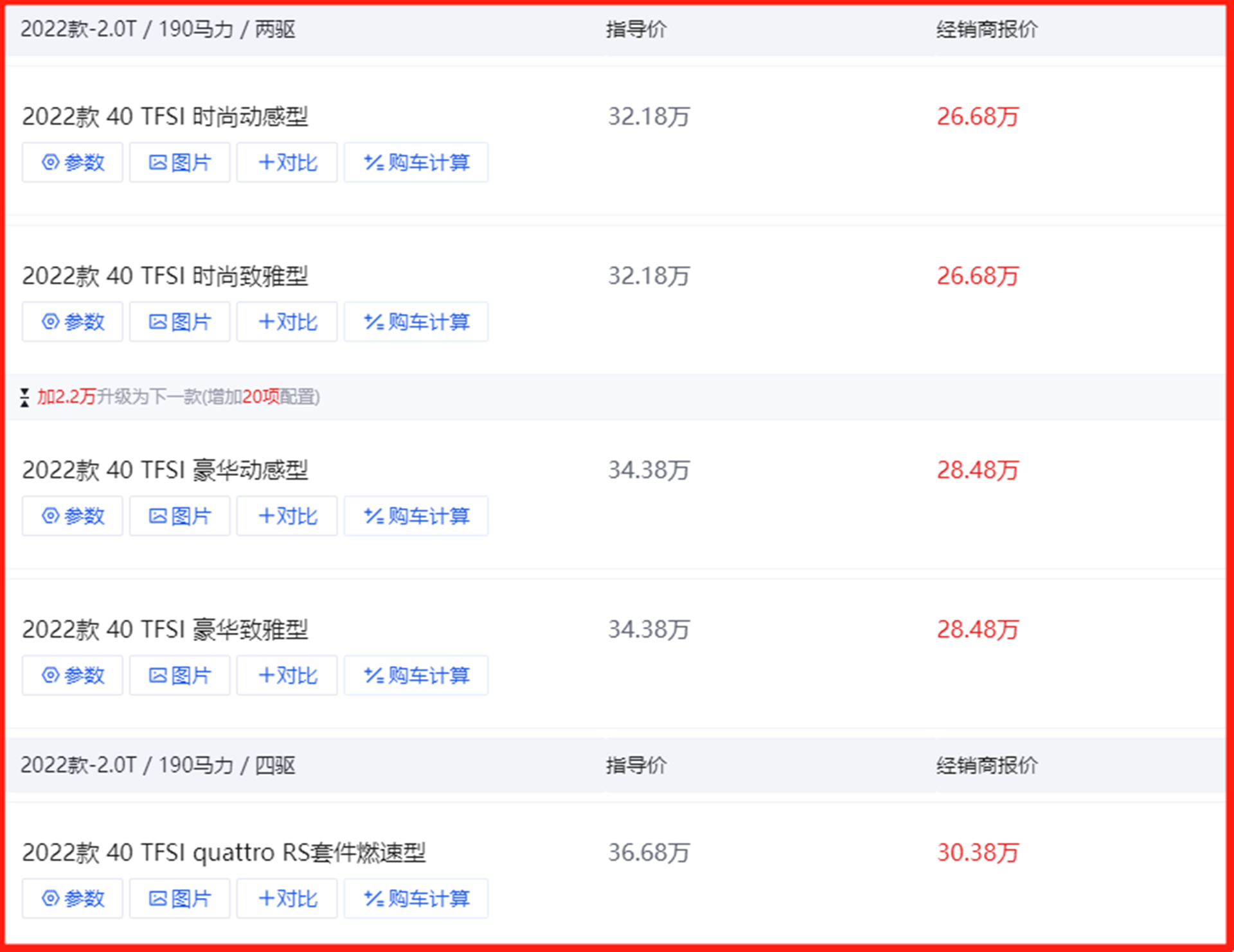This screenshot has width=1234, height=952.
Task: Open 参数 for 40 TFSI 时尚动感型
Action: [72, 163]
